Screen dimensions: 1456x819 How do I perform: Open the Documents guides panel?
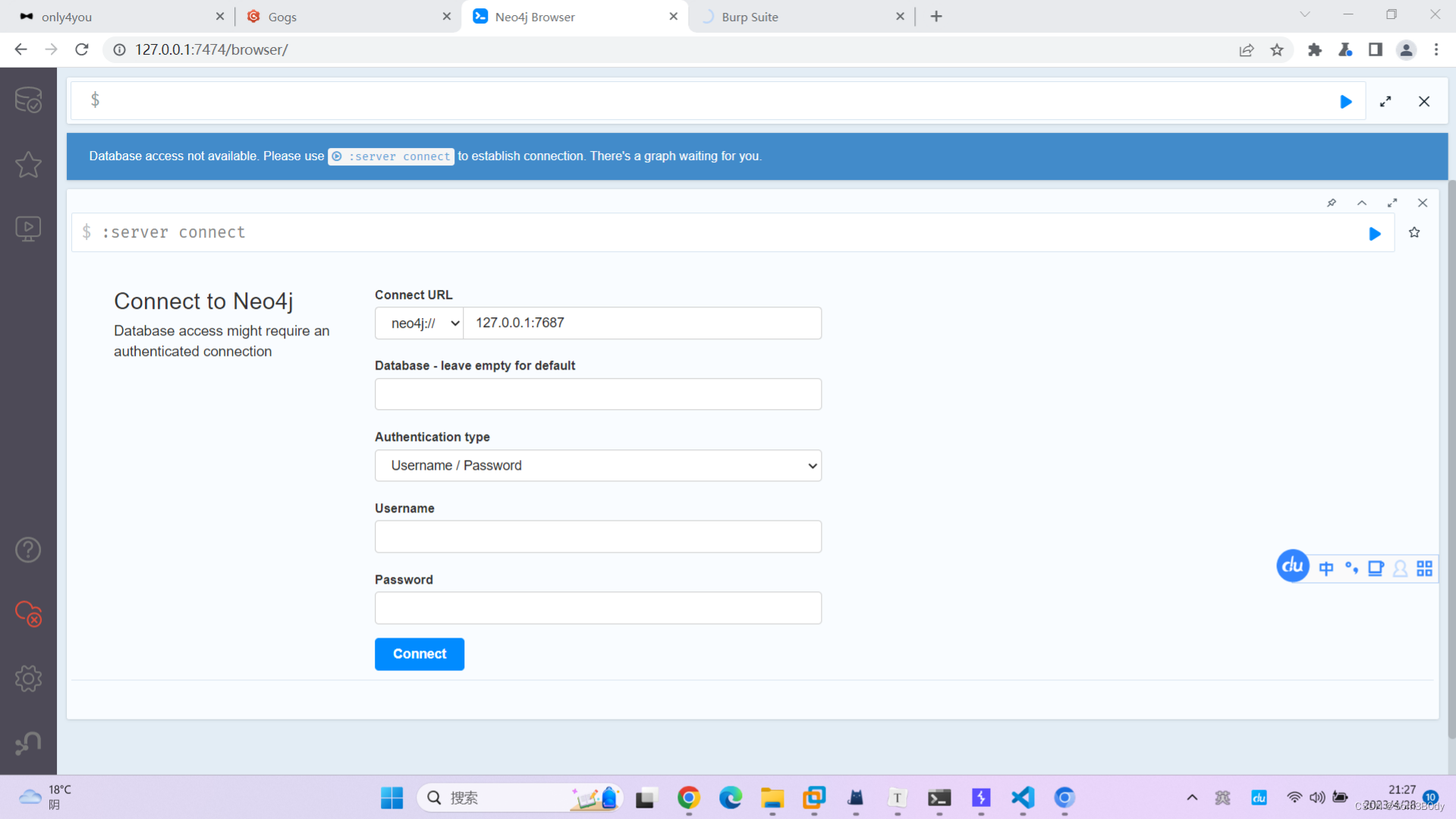click(x=29, y=228)
